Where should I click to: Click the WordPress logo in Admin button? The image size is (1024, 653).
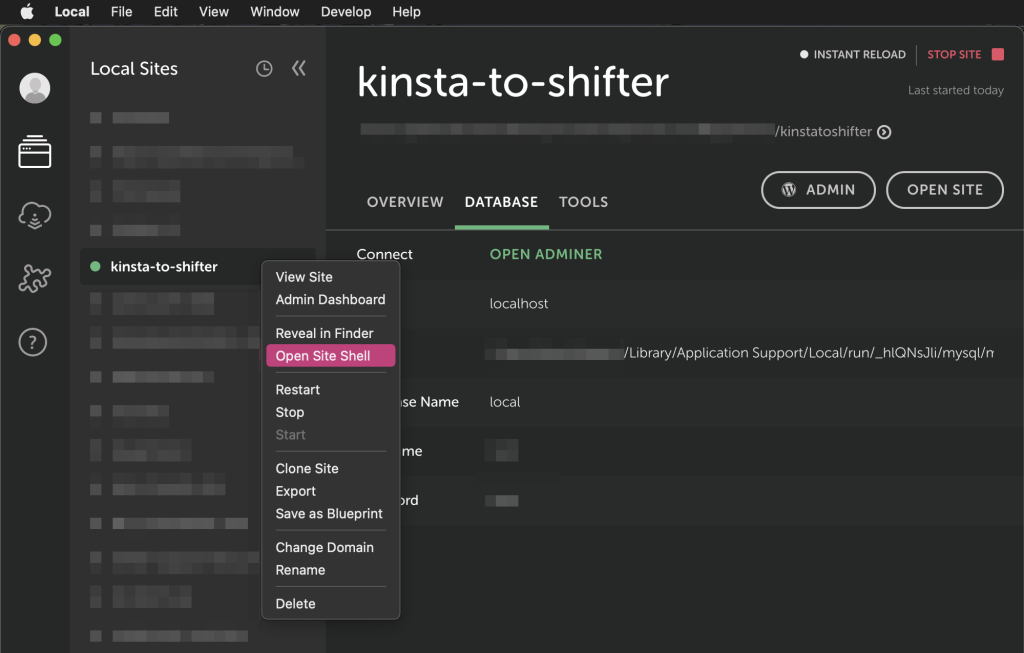coord(788,189)
